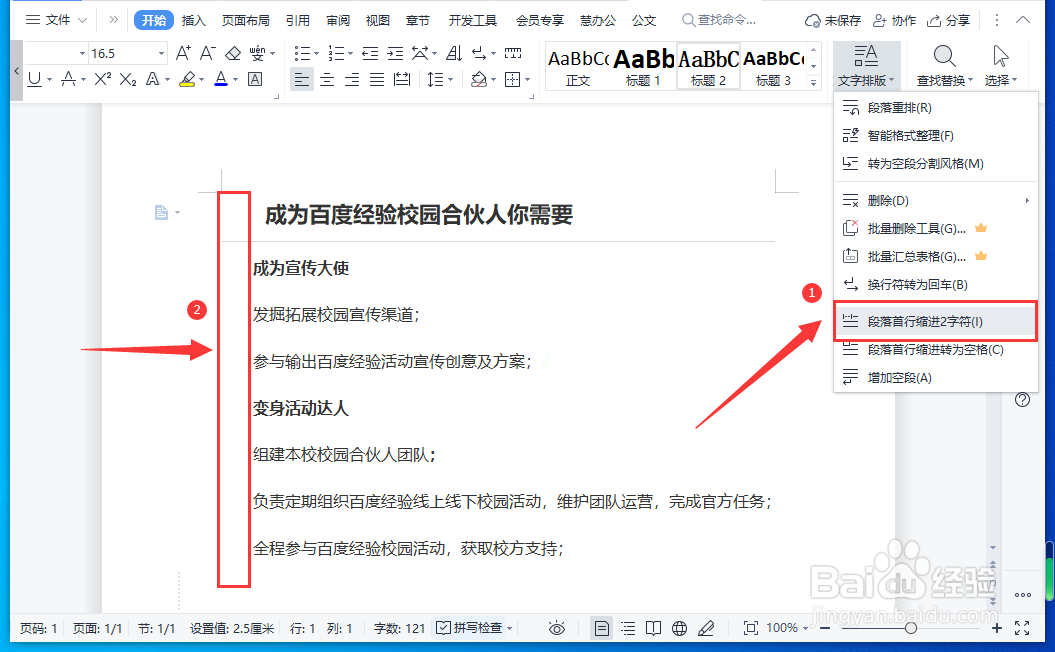Image resolution: width=1055 pixels, height=652 pixels.
Task: Choose 智能格式整理(F) menu entry
Action: point(935,135)
